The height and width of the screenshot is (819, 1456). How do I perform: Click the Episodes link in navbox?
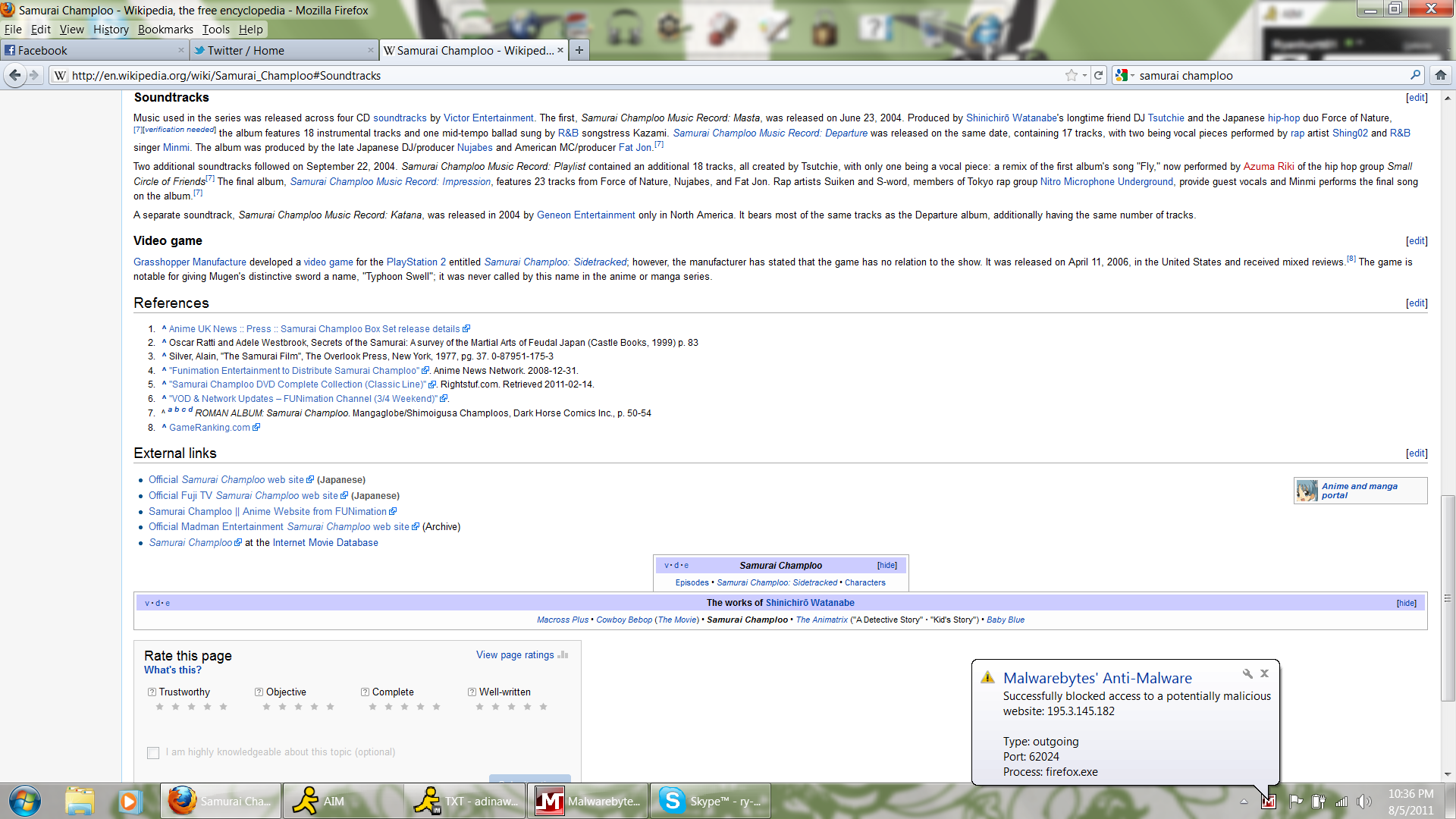[692, 582]
